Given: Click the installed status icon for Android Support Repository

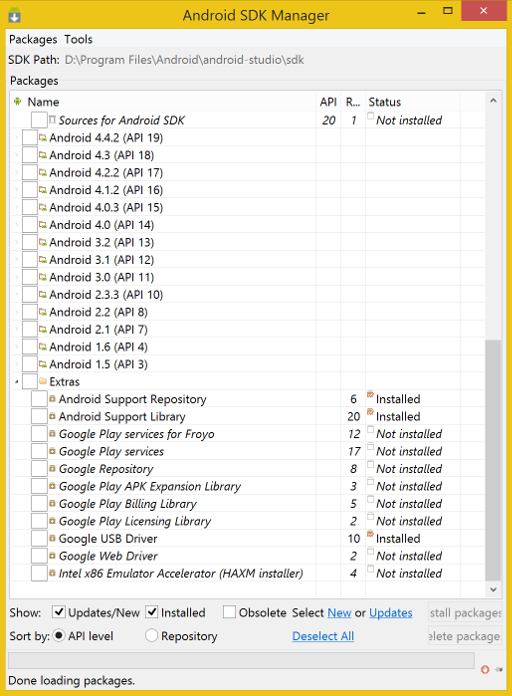Looking at the screenshot, I should (370, 395).
